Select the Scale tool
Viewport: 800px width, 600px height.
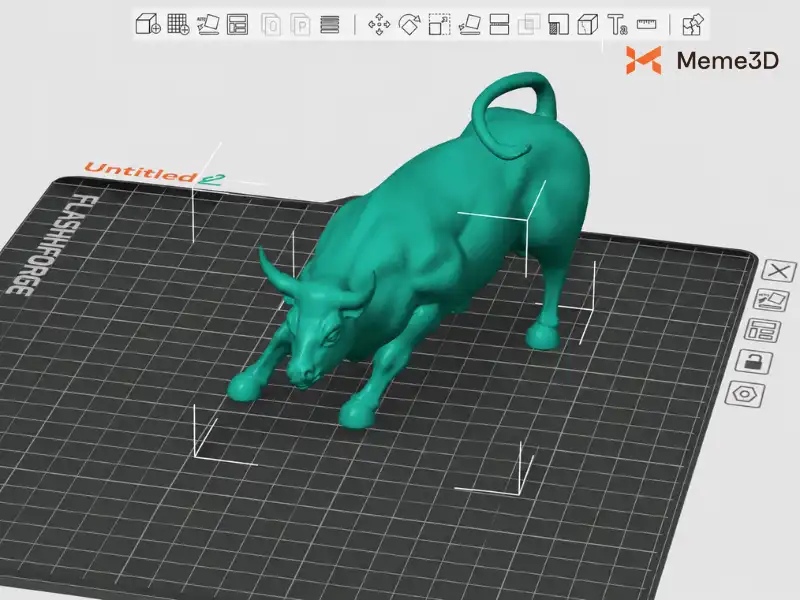click(439, 24)
